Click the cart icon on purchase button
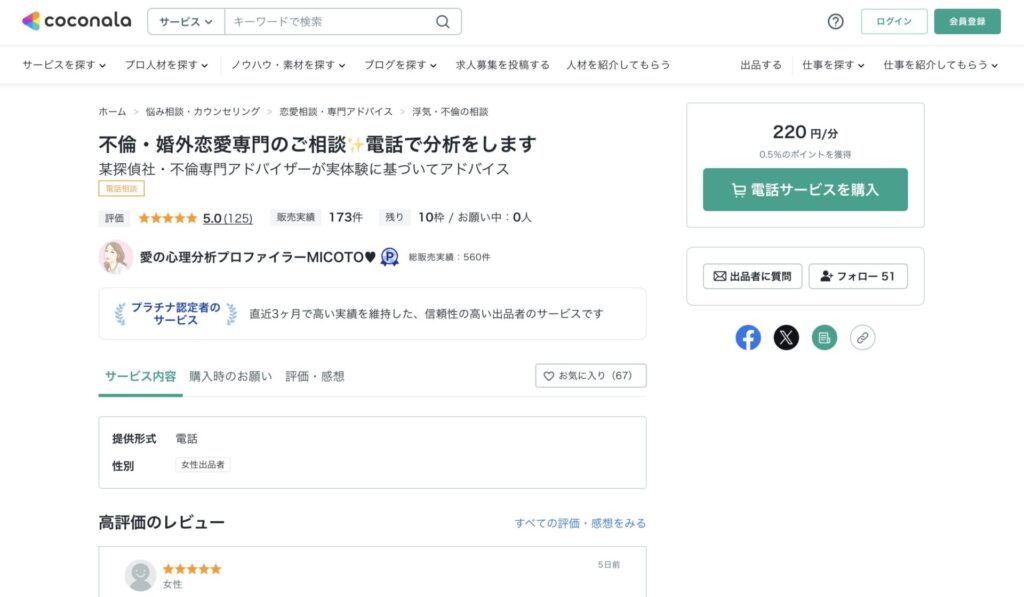Image resolution: width=1024 pixels, height=597 pixels. tap(742, 188)
